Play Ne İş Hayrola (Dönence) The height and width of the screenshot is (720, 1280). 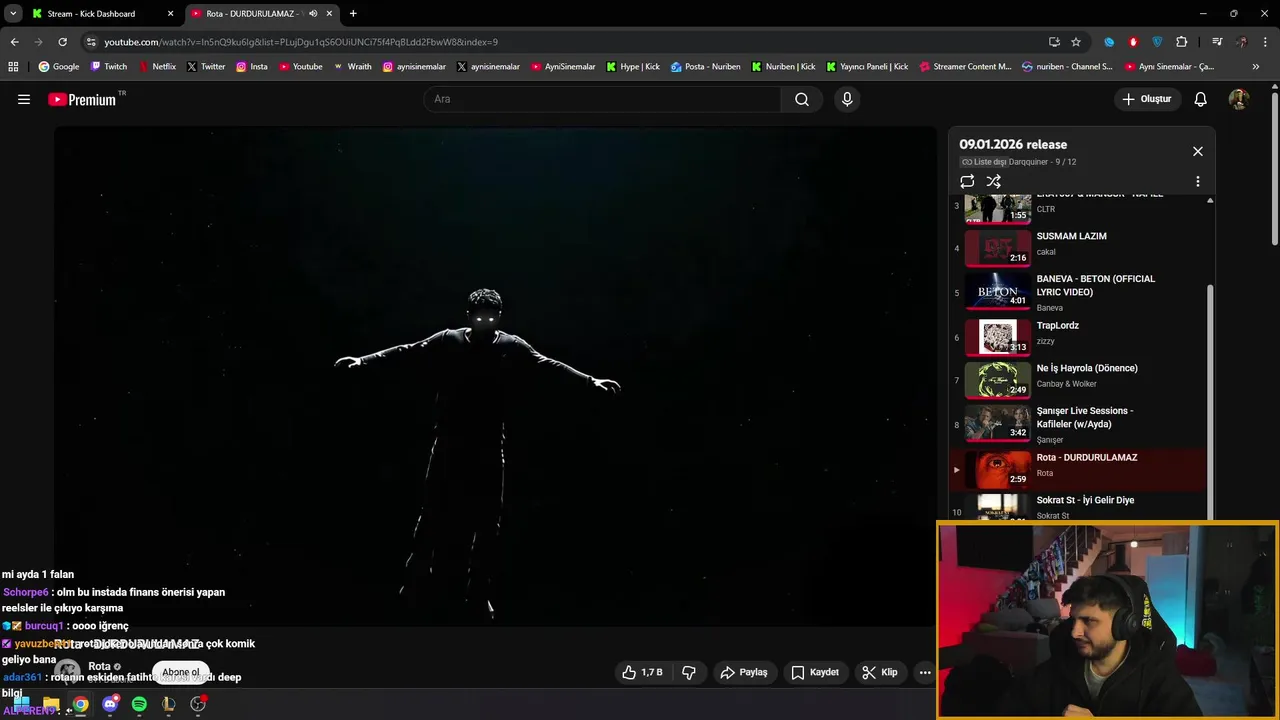click(x=1078, y=380)
